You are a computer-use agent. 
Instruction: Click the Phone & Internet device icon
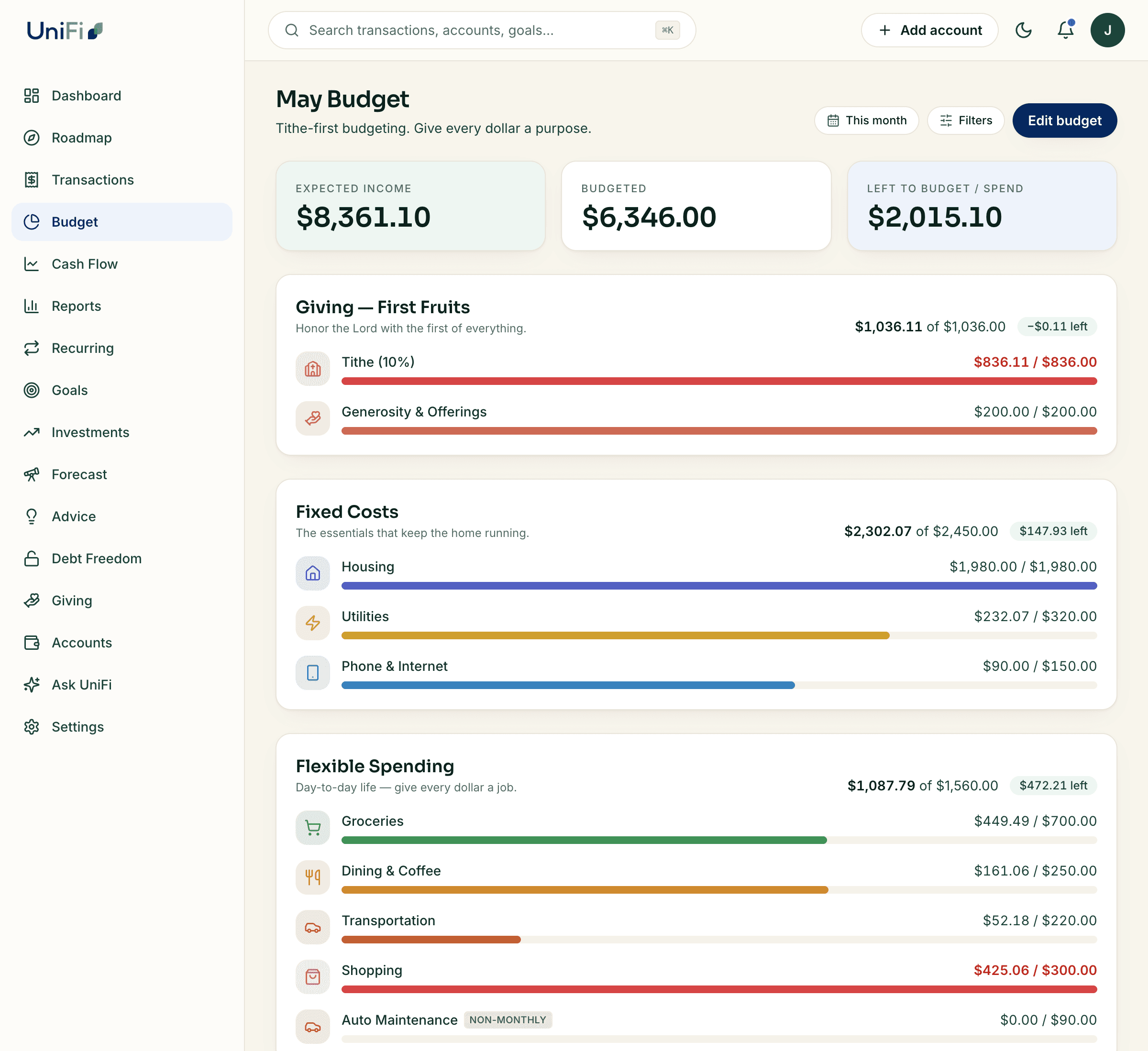pos(313,673)
